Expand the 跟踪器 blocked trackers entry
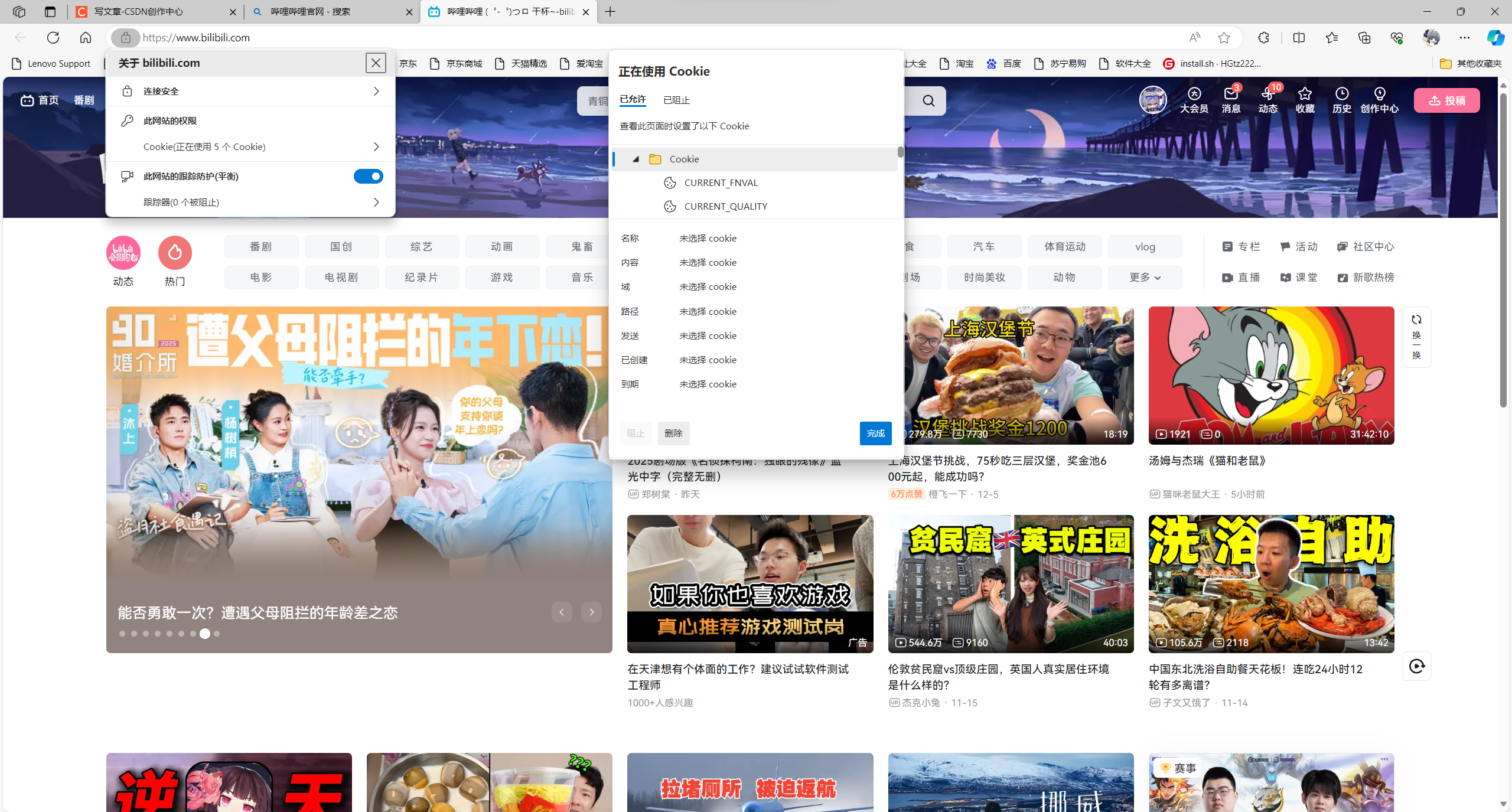1512x812 pixels. pos(250,203)
